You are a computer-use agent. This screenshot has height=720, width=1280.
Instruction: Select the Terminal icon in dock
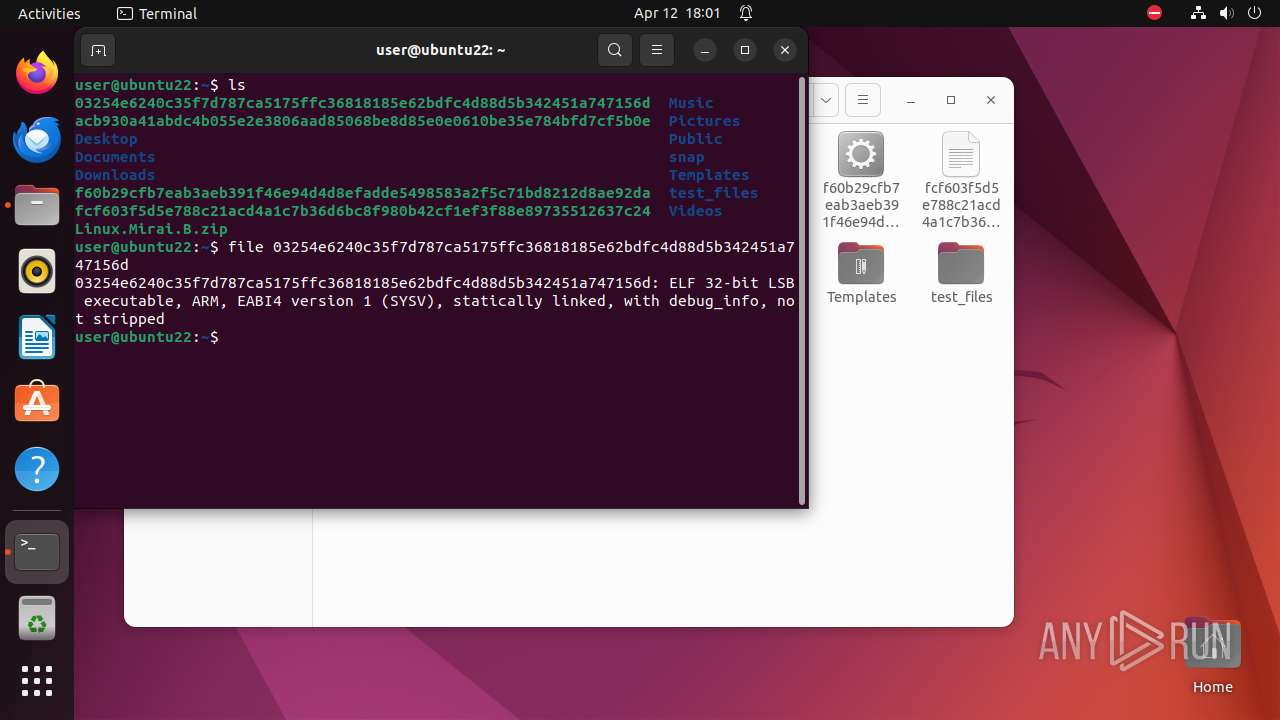point(37,552)
